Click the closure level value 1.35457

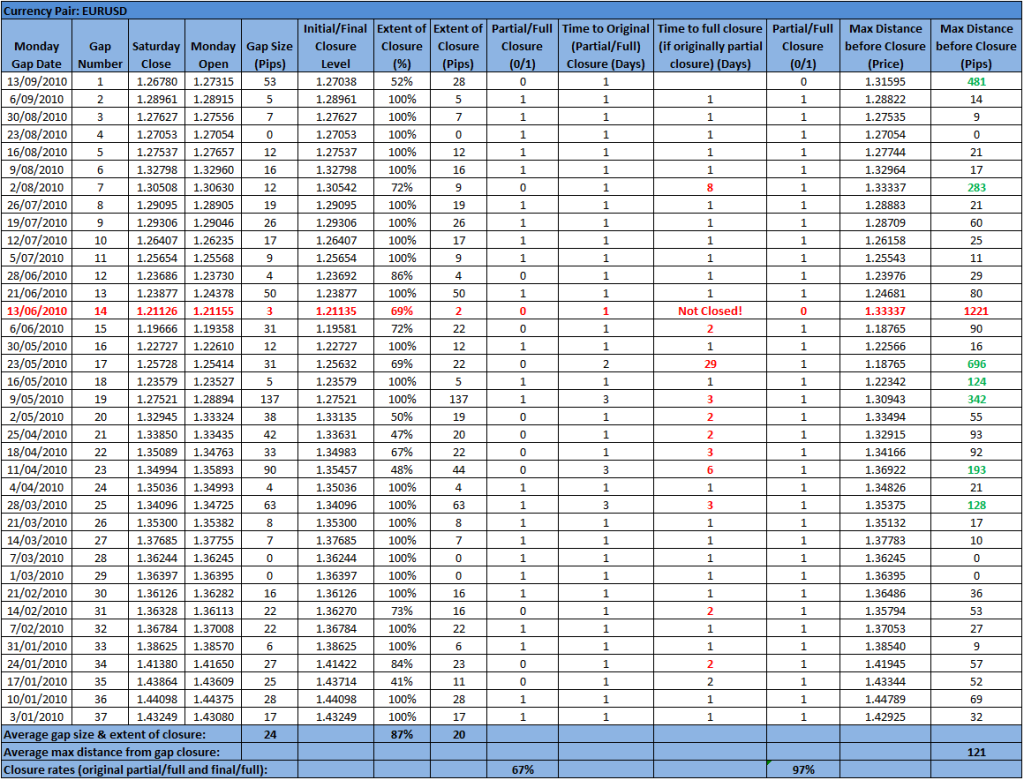336,470
